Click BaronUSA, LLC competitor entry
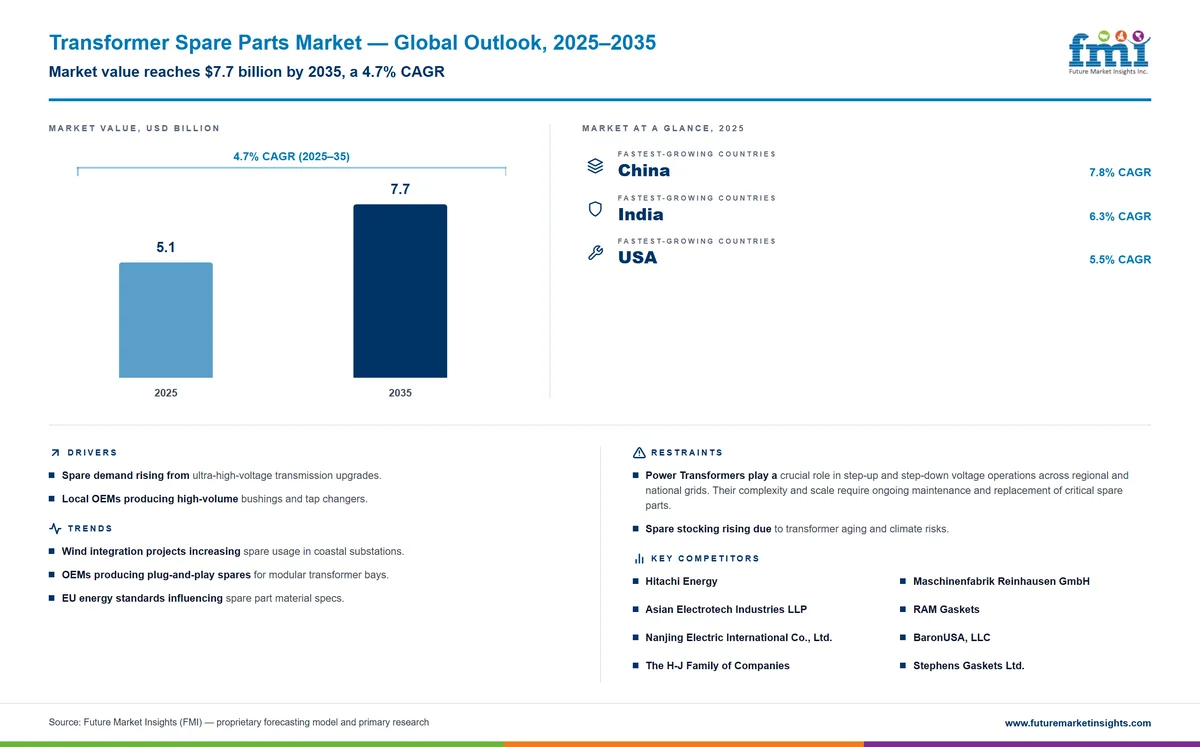1200x747 pixels. click(951, 637)
